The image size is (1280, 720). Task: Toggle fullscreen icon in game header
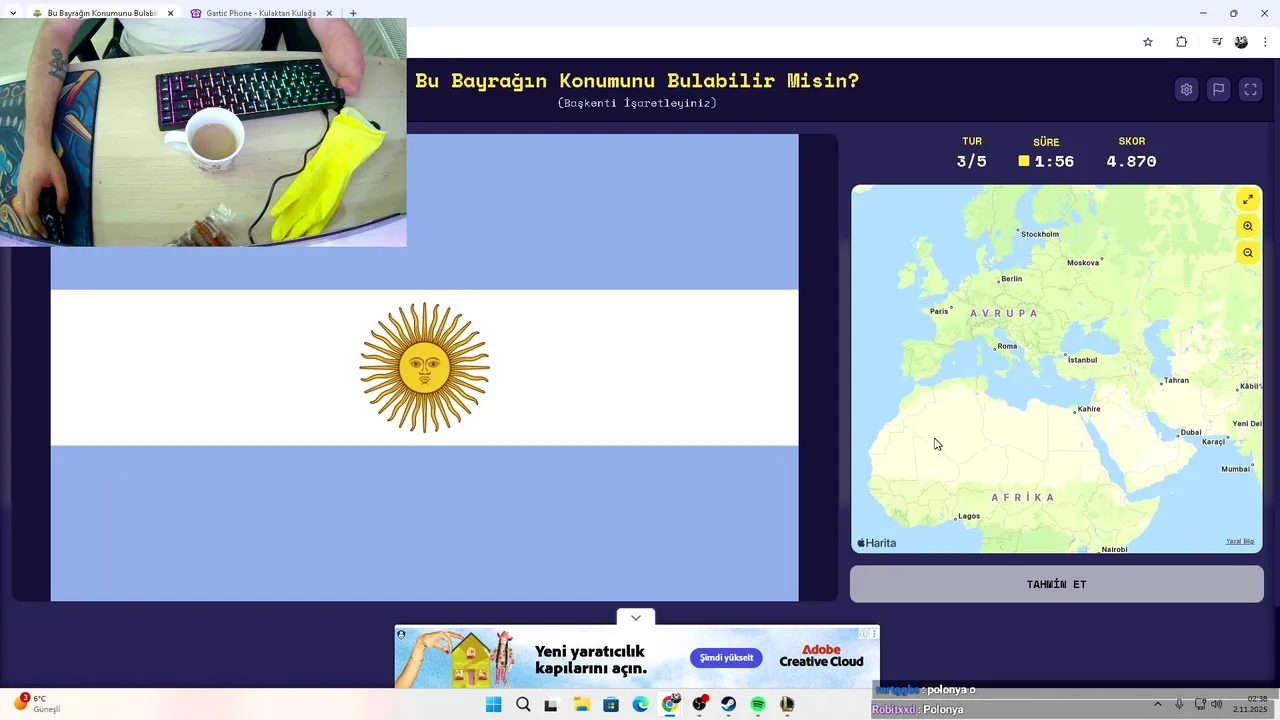click(x=1250, y=89)
